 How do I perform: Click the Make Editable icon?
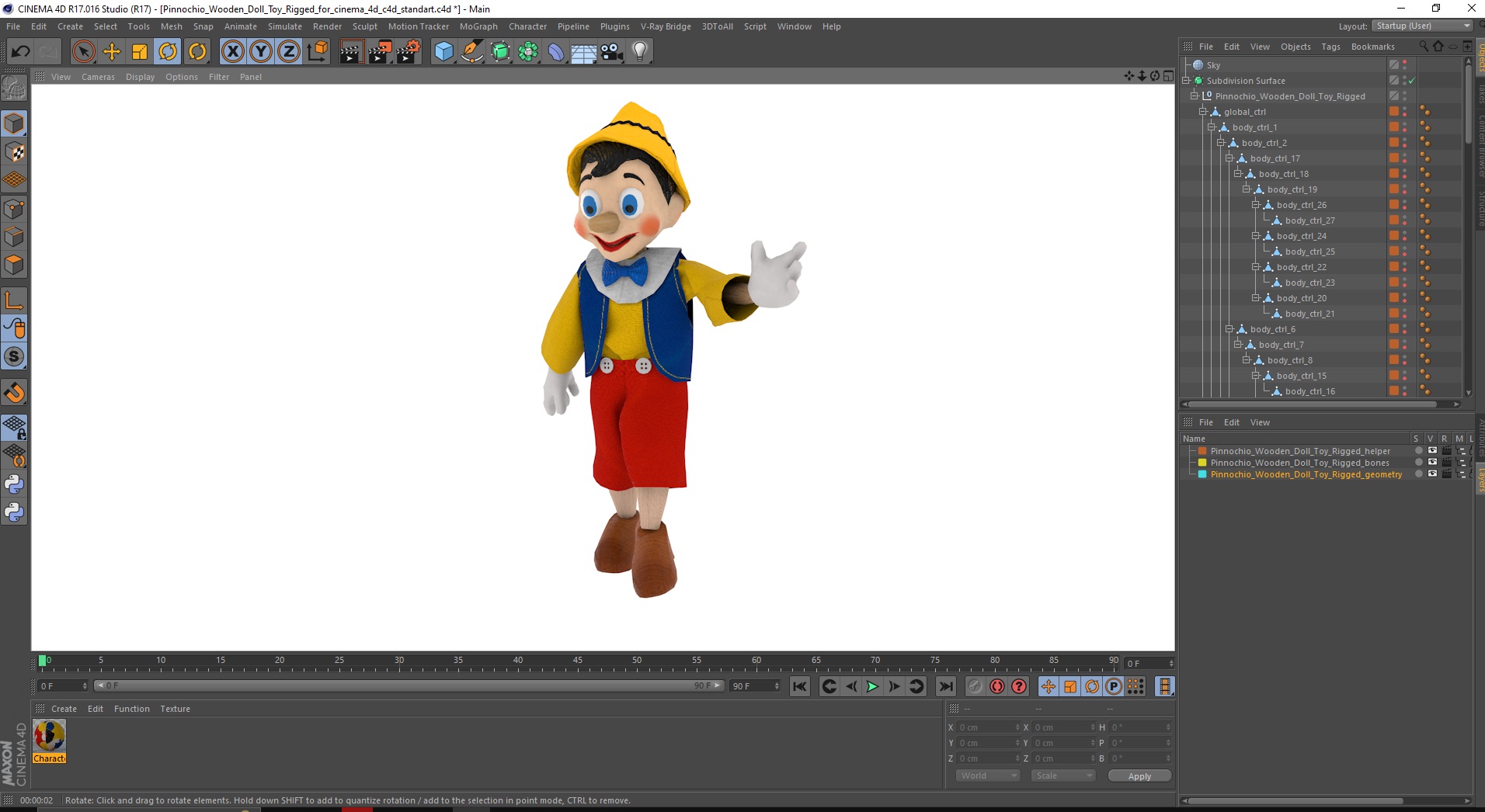(x=14, y=89)
